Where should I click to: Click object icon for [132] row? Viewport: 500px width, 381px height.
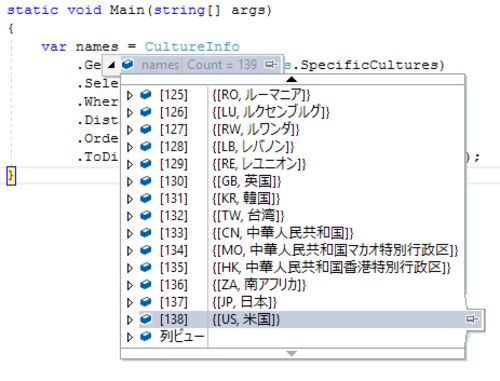point(146,216)
